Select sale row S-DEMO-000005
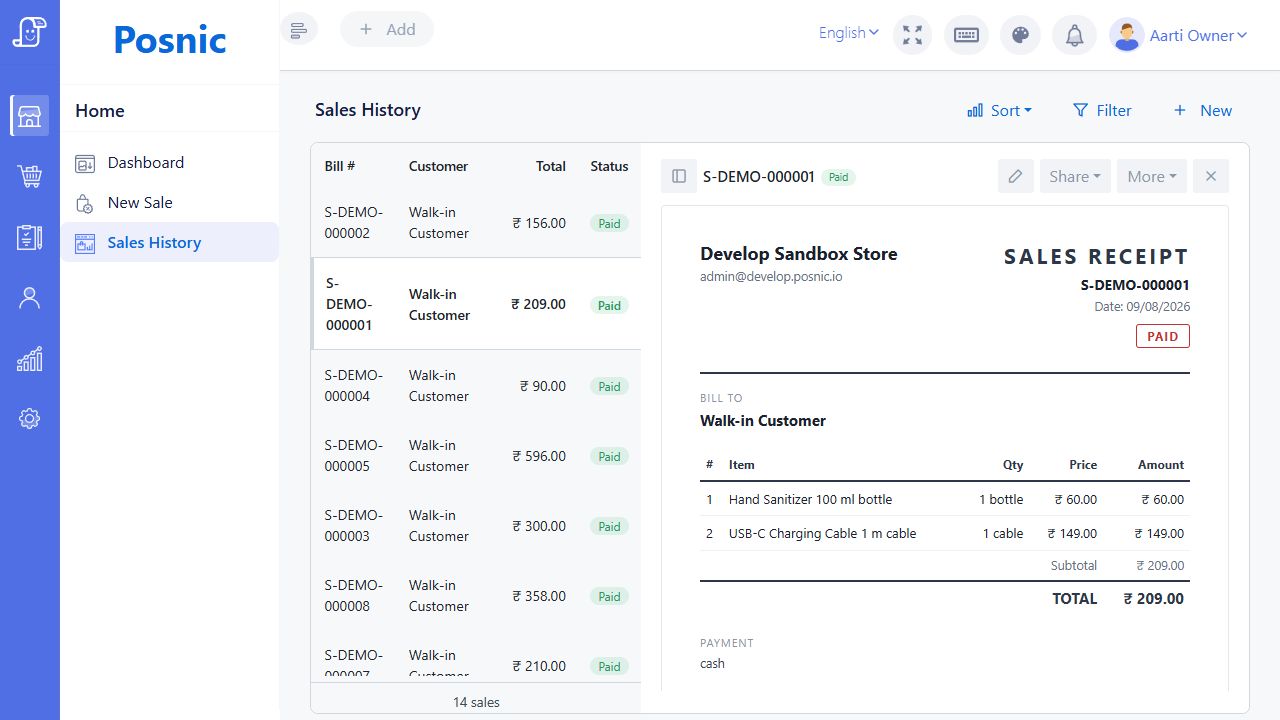 click(x=476, y=456)
